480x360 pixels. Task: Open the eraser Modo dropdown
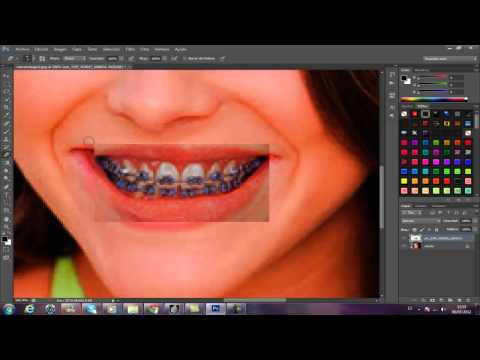pyautogui.click(x=73, y=59)
